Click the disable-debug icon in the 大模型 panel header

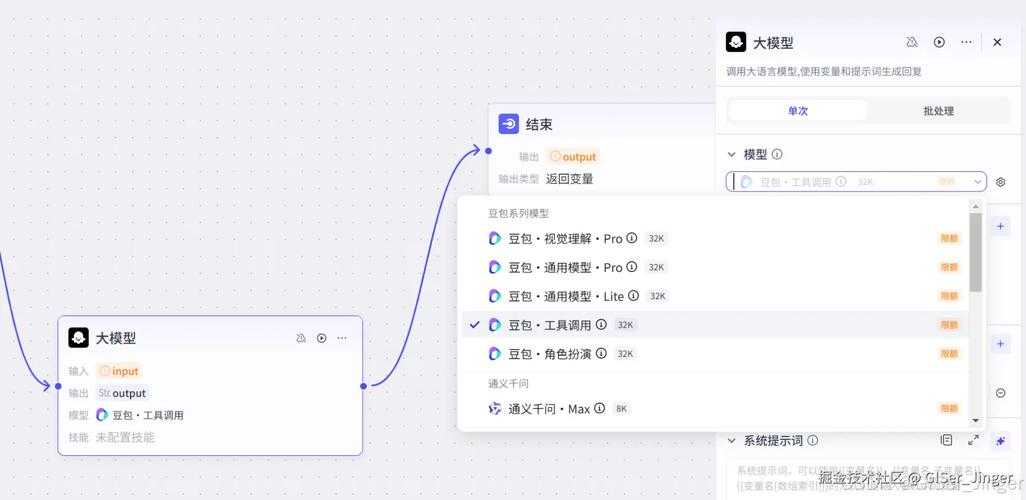(911, 42)
